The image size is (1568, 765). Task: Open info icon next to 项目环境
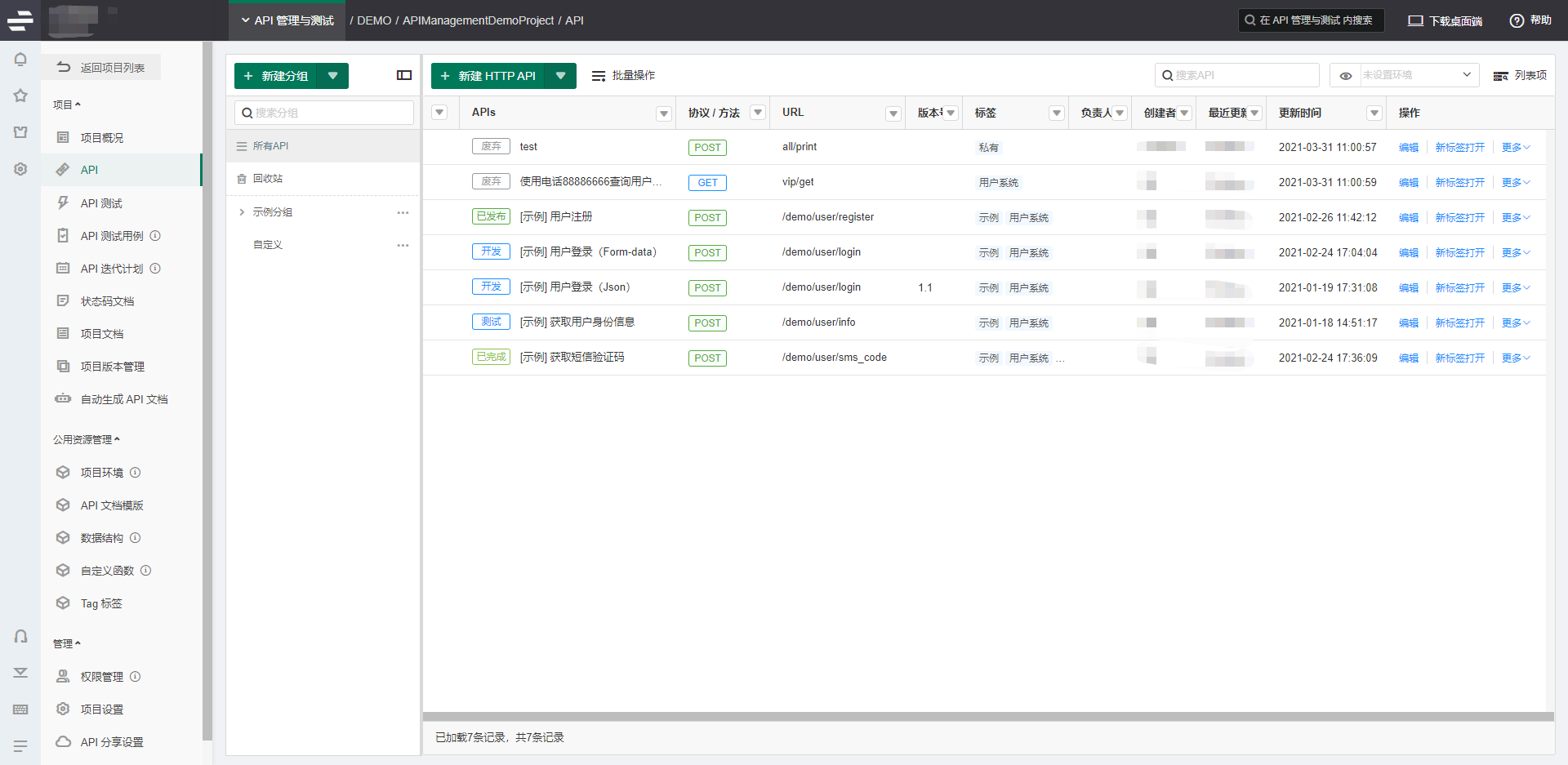[x=136, y=472]
